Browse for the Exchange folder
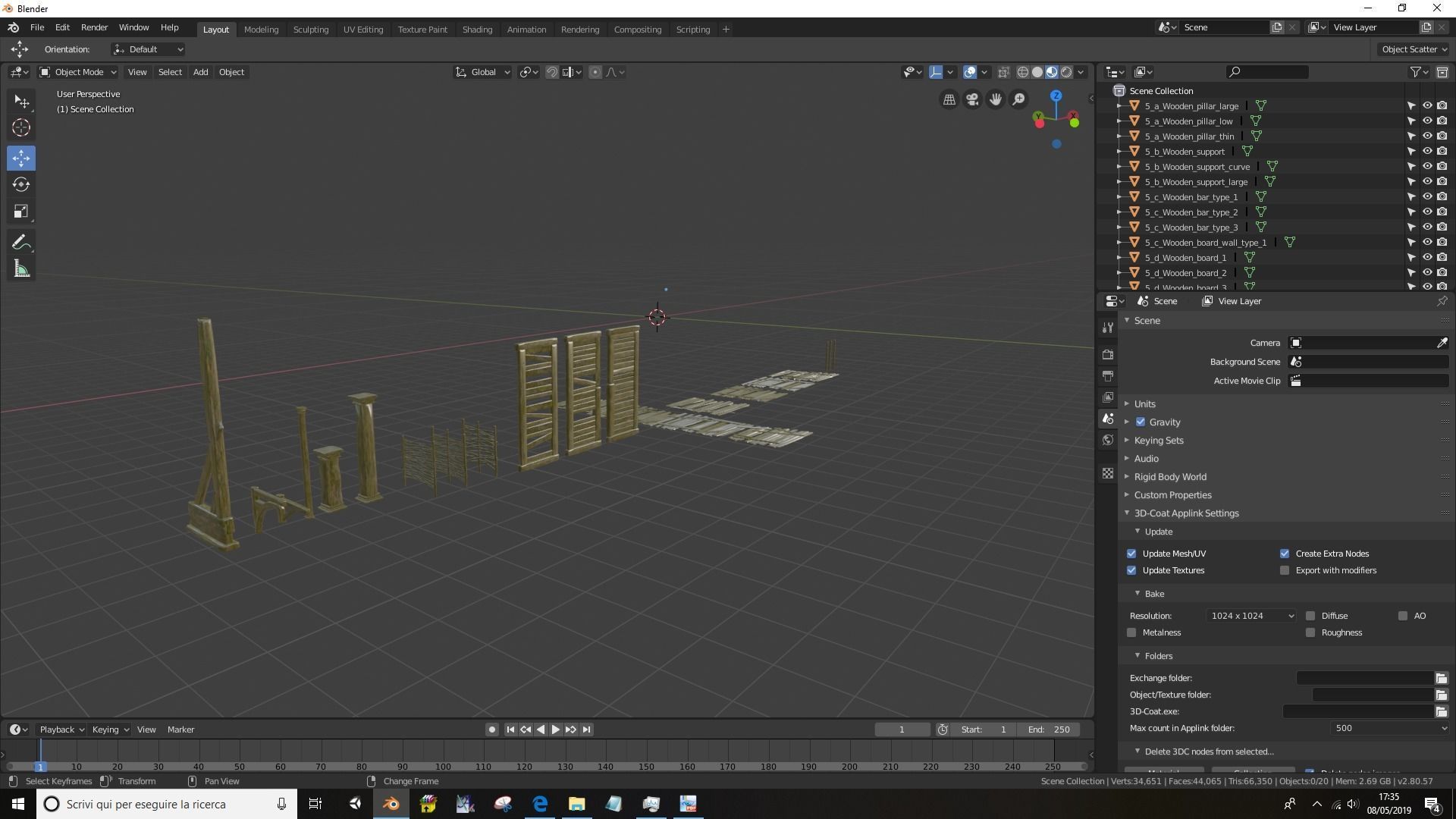The height and width of the screenshot is (819, 1456). point(1441,678)
